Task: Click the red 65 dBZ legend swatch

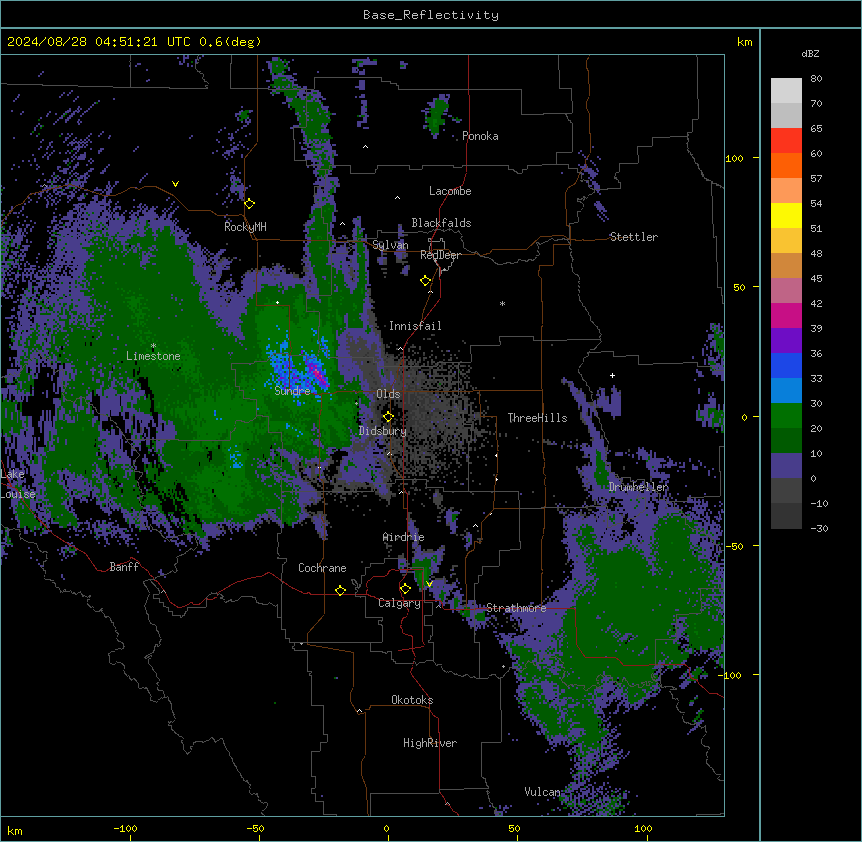Action: coord(786,141)
